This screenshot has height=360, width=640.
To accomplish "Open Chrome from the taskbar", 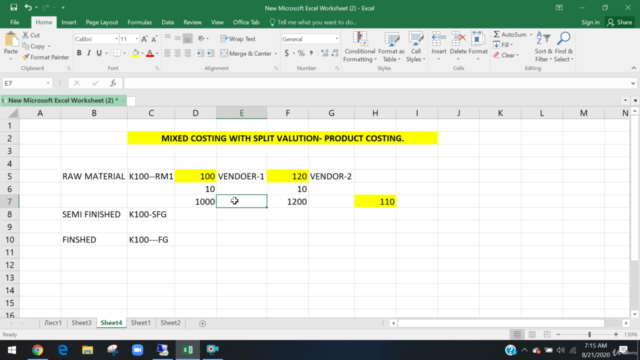I will click(38, 350).
